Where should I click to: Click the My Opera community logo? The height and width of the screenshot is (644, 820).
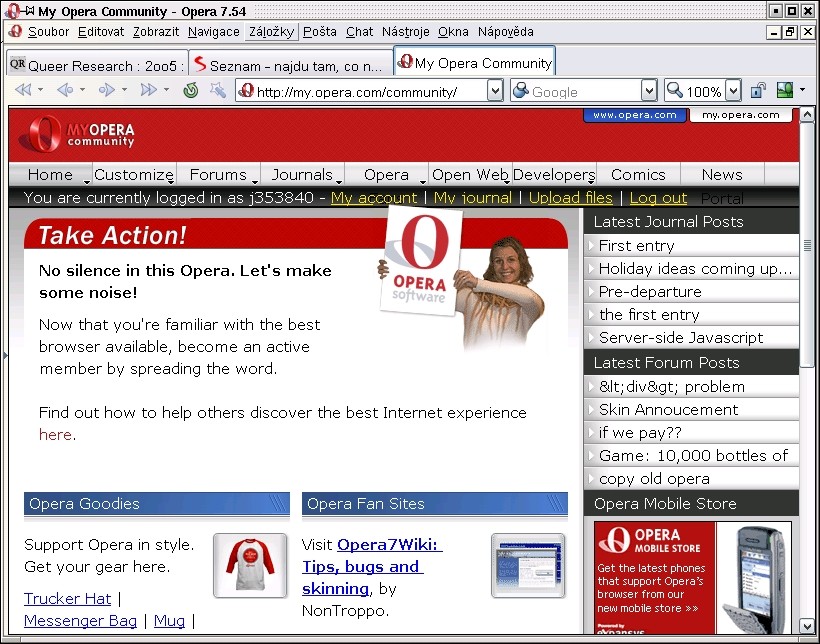pyautogui.click(x=77, y=134)
